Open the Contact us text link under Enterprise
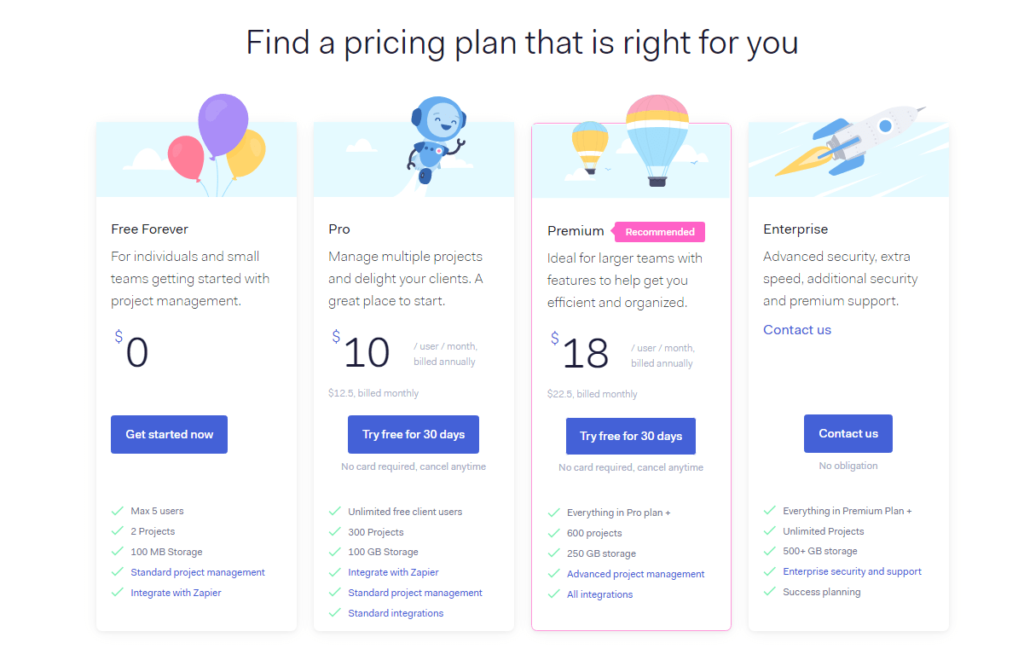 click(797, 330)
